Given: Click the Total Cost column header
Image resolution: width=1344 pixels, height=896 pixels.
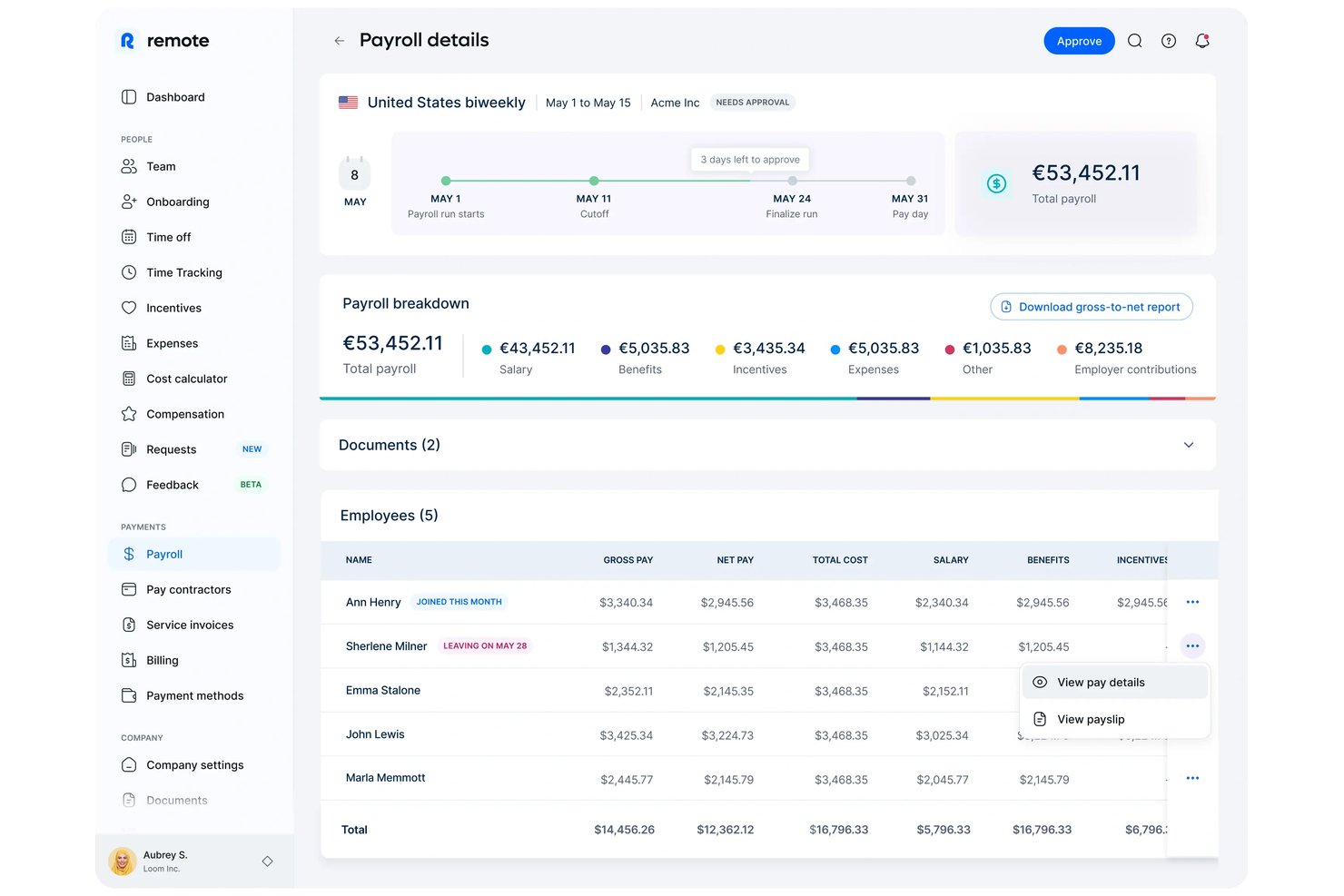Looking at the screenshot, I should [x=840, y=560].
